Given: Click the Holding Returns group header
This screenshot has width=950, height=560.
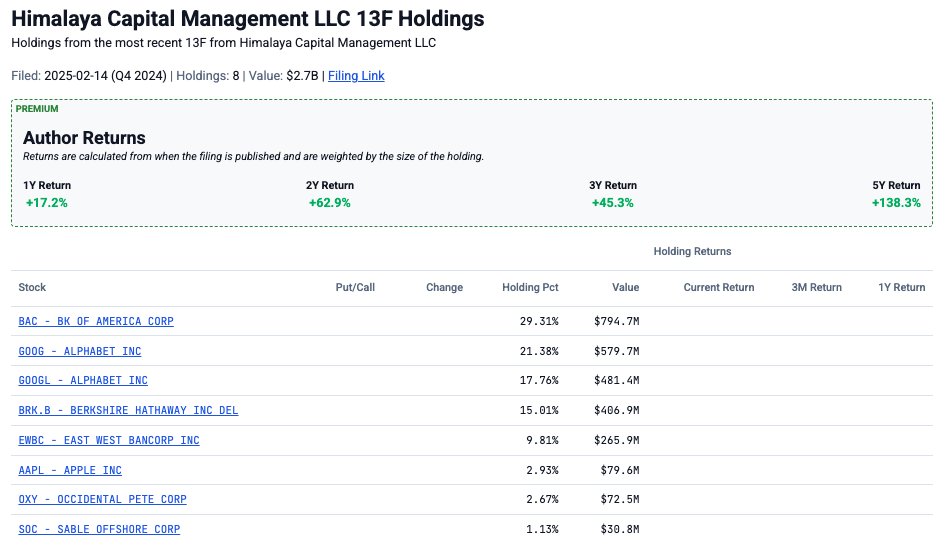Looking at the screenshot, I should tap(692, 251).
